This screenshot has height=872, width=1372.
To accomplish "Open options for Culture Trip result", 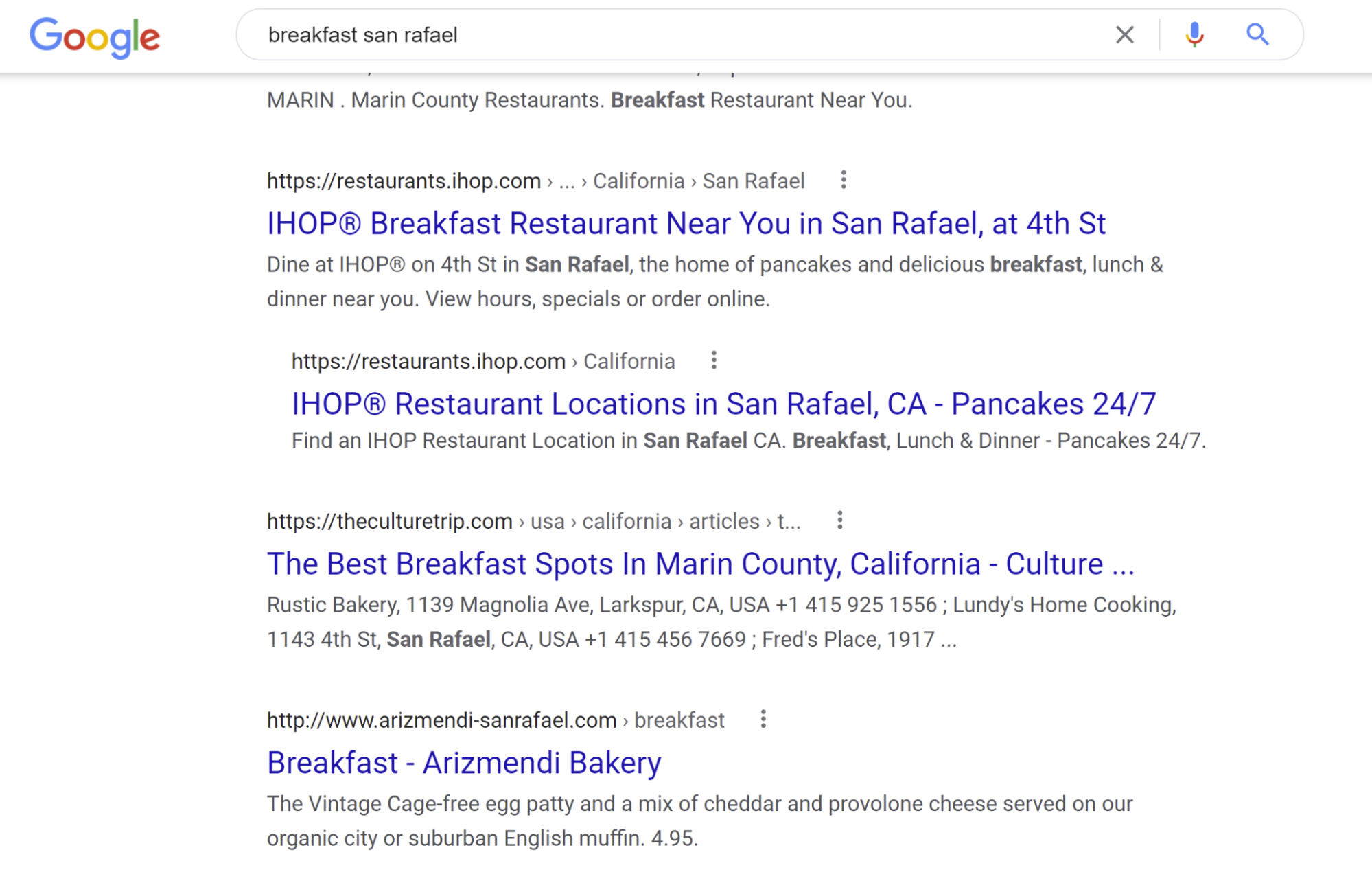I will (x=839, y=520).
